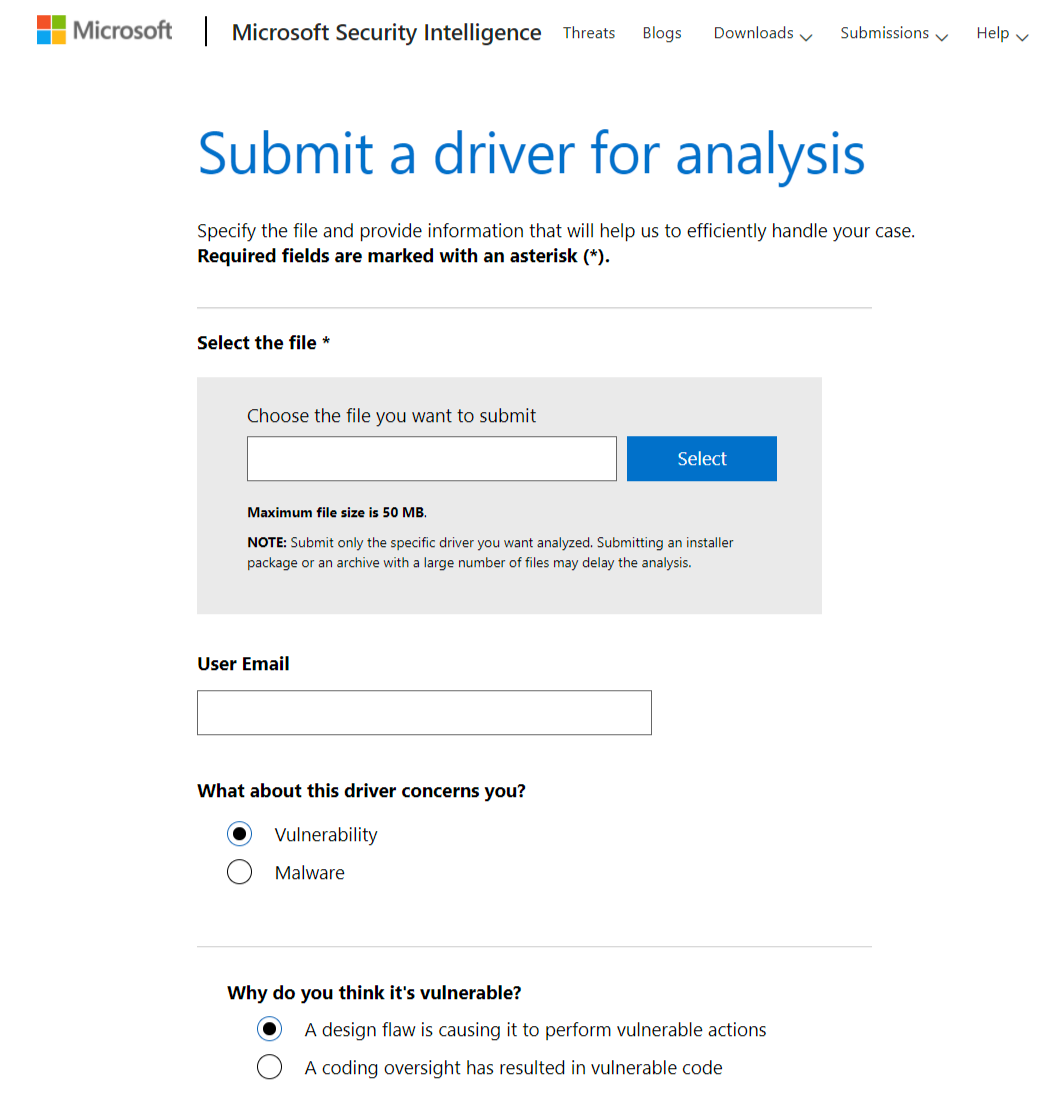Select the Vulnerability radio option

point(240,834)
